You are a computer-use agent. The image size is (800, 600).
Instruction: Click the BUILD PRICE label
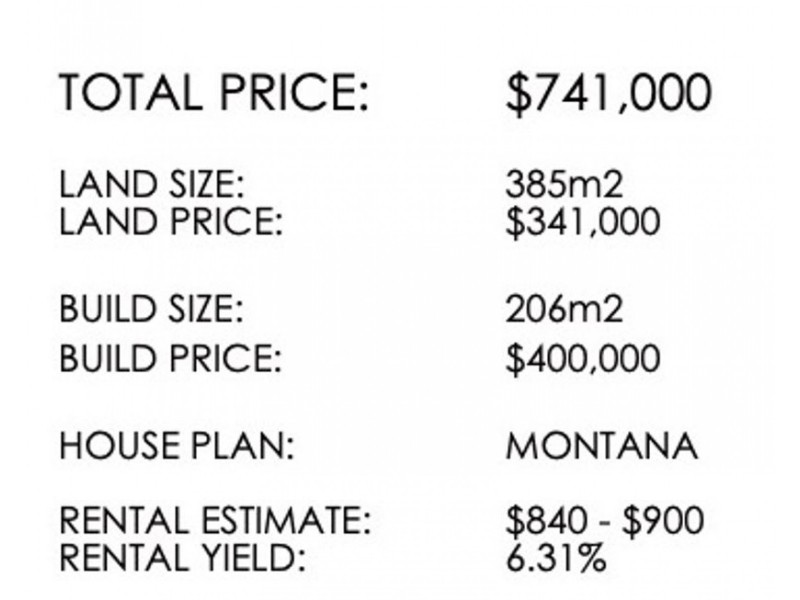click(170, 358)
